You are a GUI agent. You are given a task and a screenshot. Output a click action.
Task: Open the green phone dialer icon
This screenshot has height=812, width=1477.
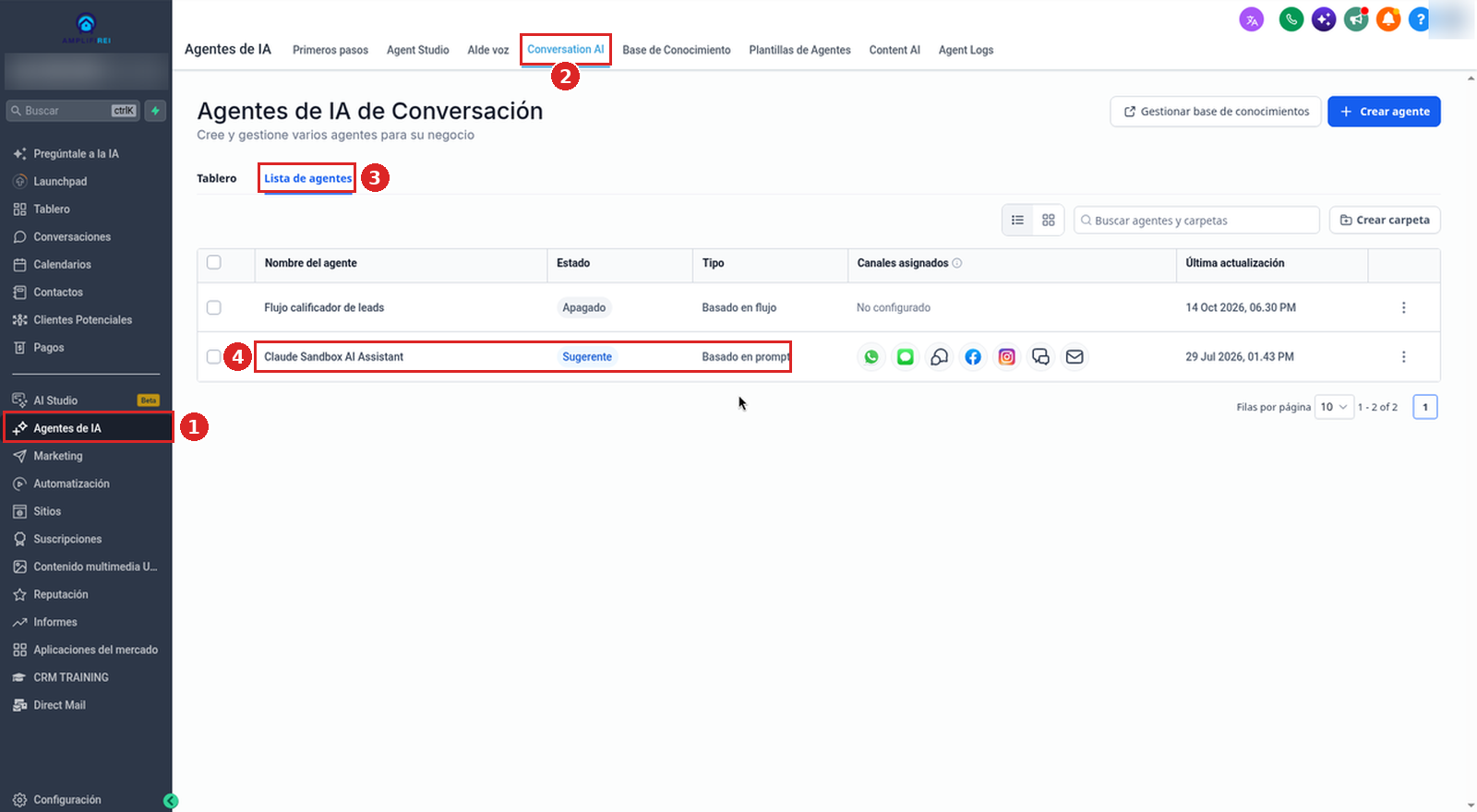[x=1291, y=19]
